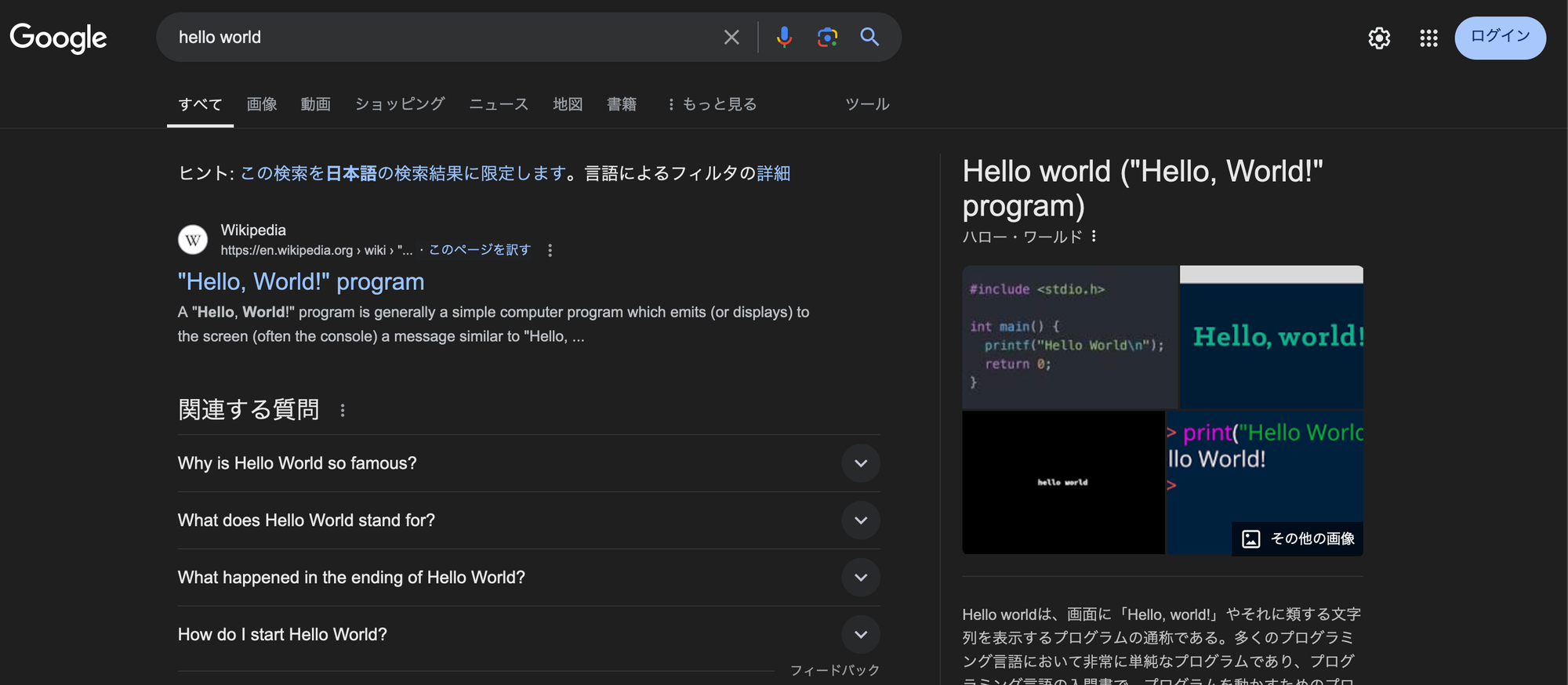This screenshot has width=1568, height=685.
Task: Switch to the 画像 tab
Action: 262,104
